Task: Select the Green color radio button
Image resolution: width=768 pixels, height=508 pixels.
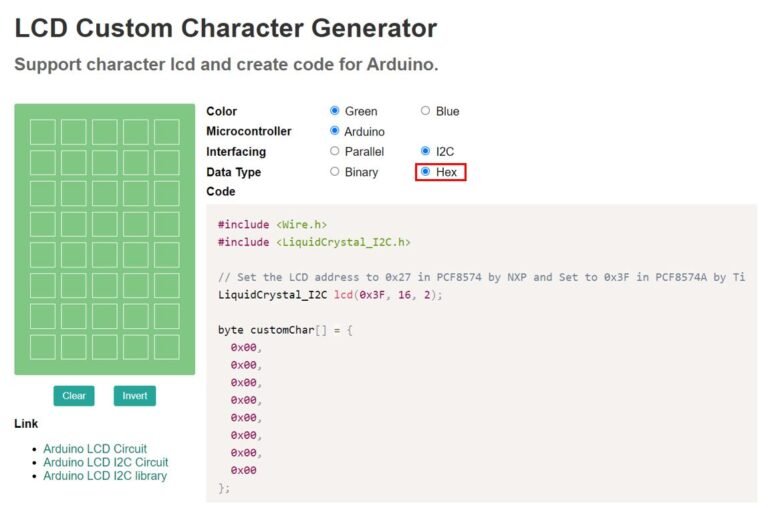Action: click(x=335, y=111)
